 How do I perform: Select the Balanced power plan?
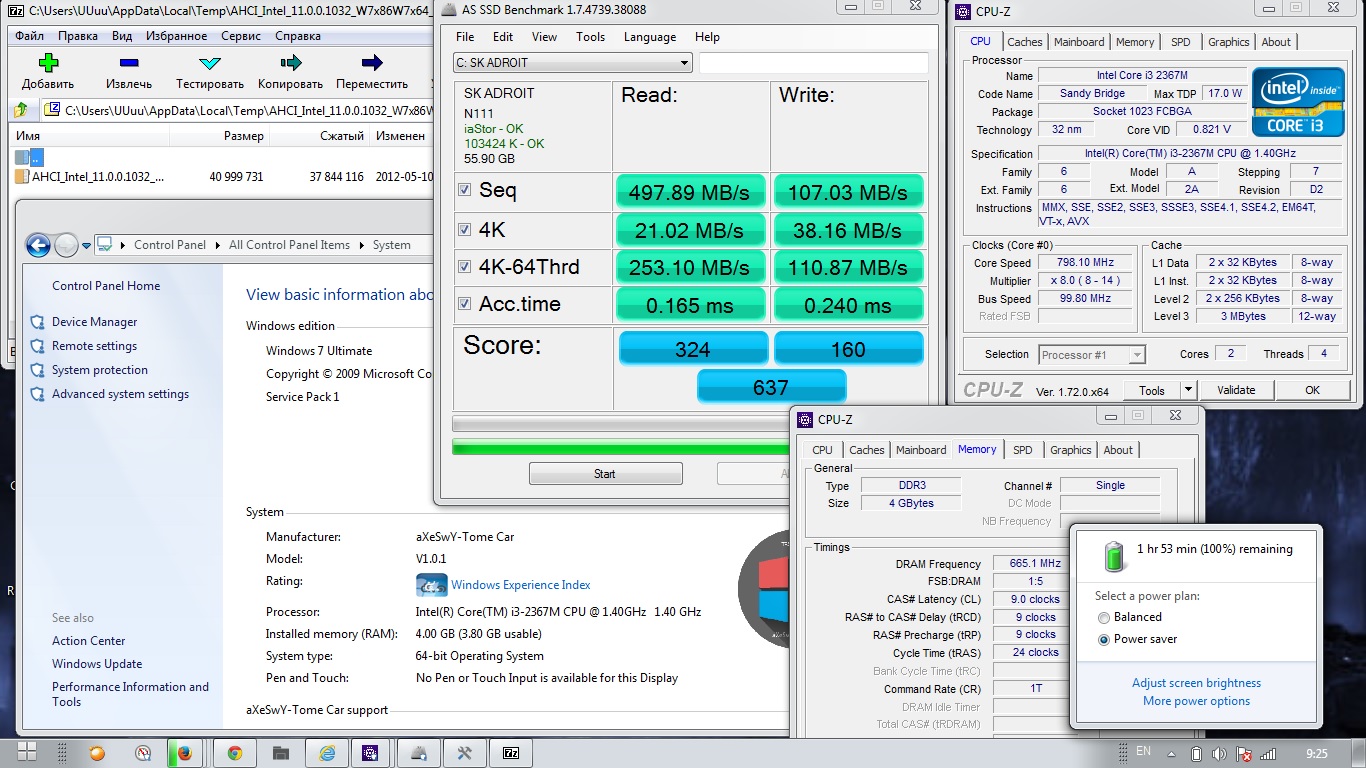click(x=1104, y=617)
